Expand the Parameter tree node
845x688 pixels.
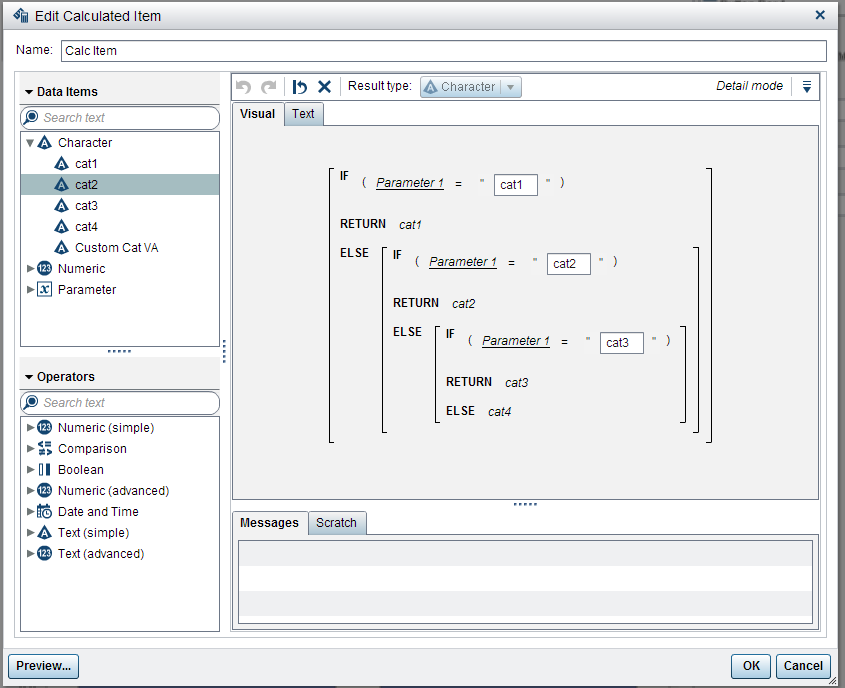pos(30,290)
